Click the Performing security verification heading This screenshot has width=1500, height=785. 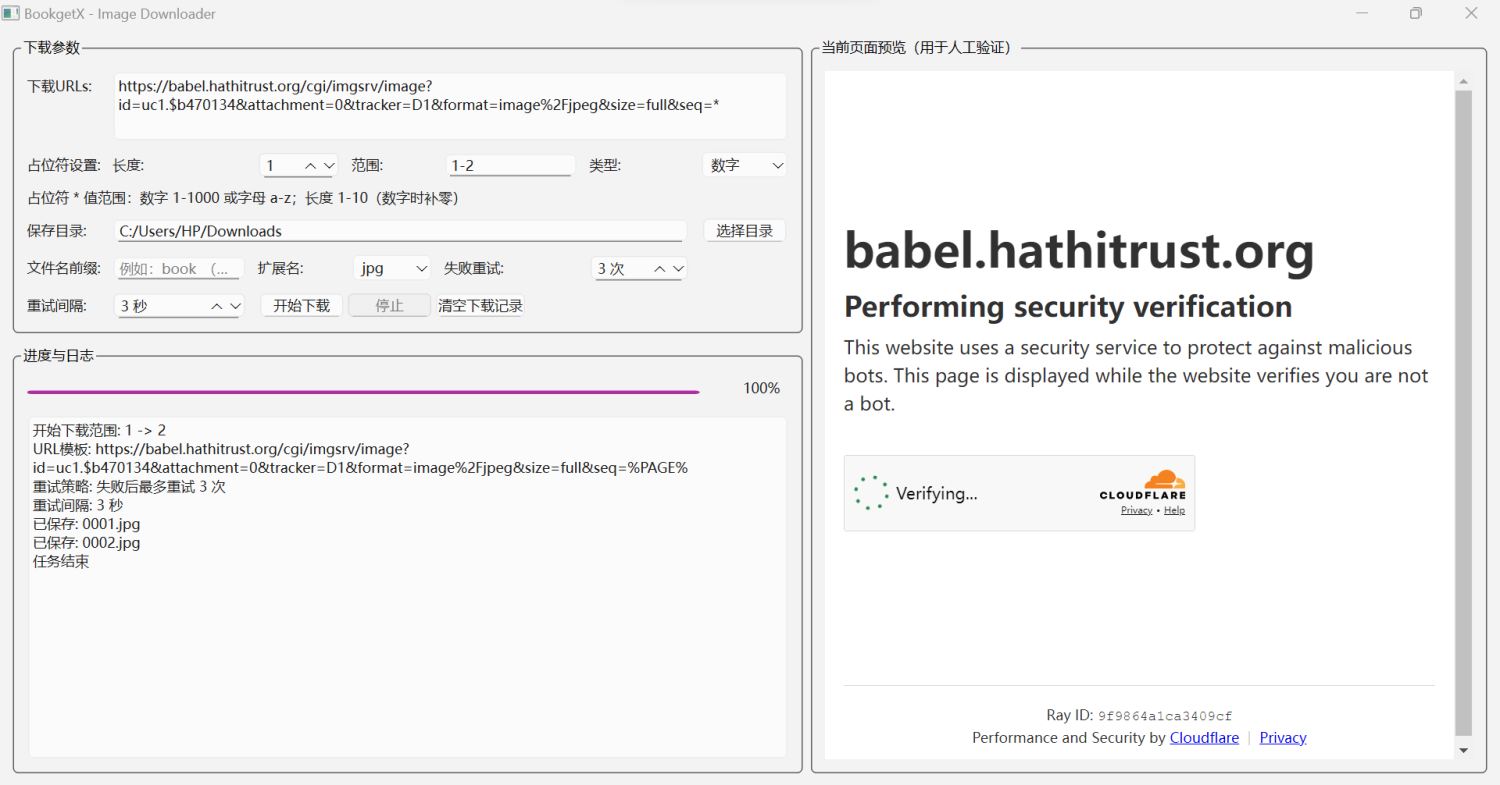tap(1068, 306)
